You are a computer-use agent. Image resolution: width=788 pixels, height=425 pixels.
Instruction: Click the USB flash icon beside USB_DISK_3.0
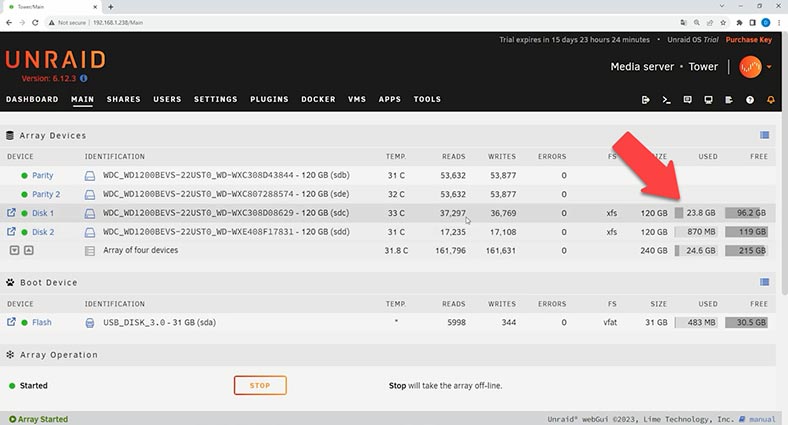[x=89, y=323]
